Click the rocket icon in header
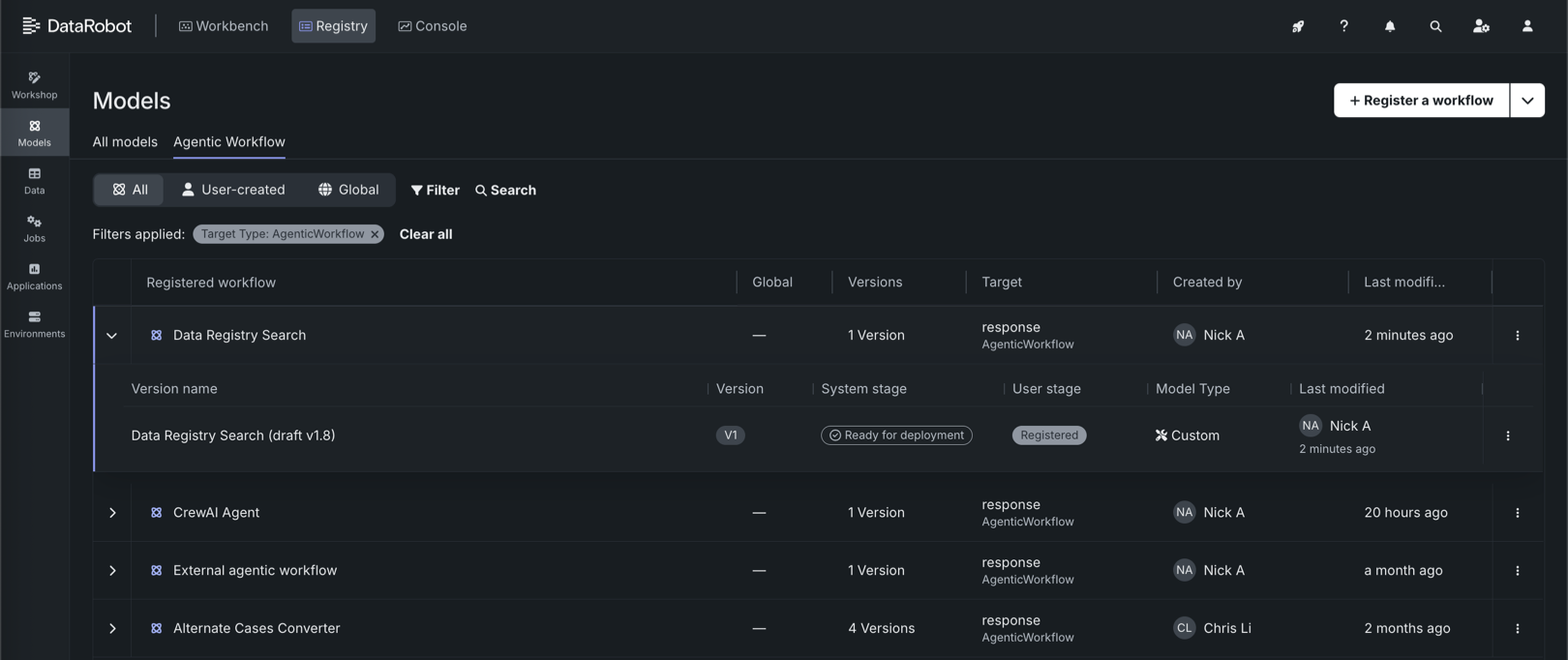Viewport: 1568px width, 660px height. (x=1297, y=26)
